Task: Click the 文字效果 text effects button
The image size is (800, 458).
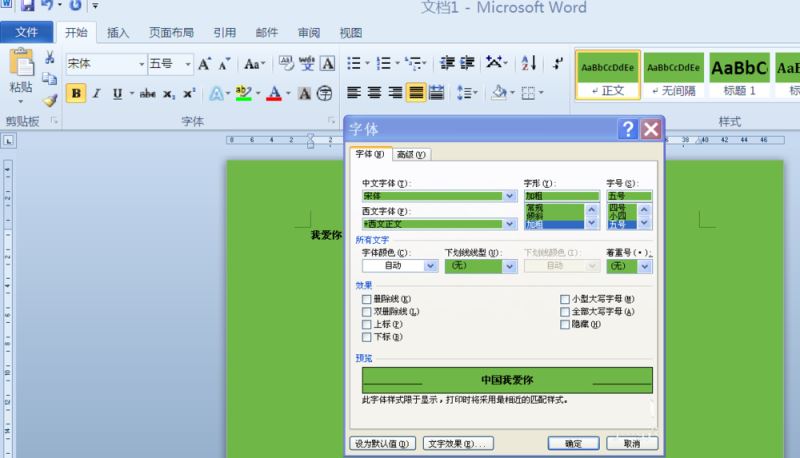Action: click(458, 444)
